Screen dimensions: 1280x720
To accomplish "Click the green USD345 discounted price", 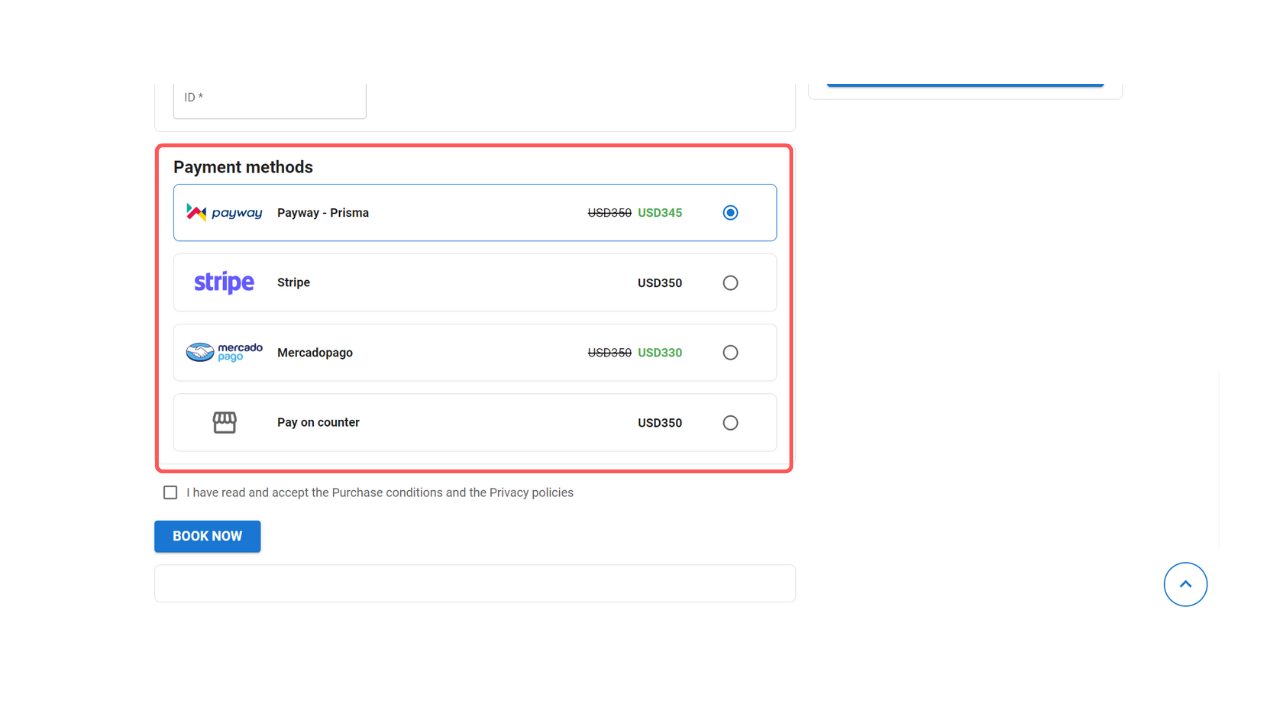I will click(660, 213).
